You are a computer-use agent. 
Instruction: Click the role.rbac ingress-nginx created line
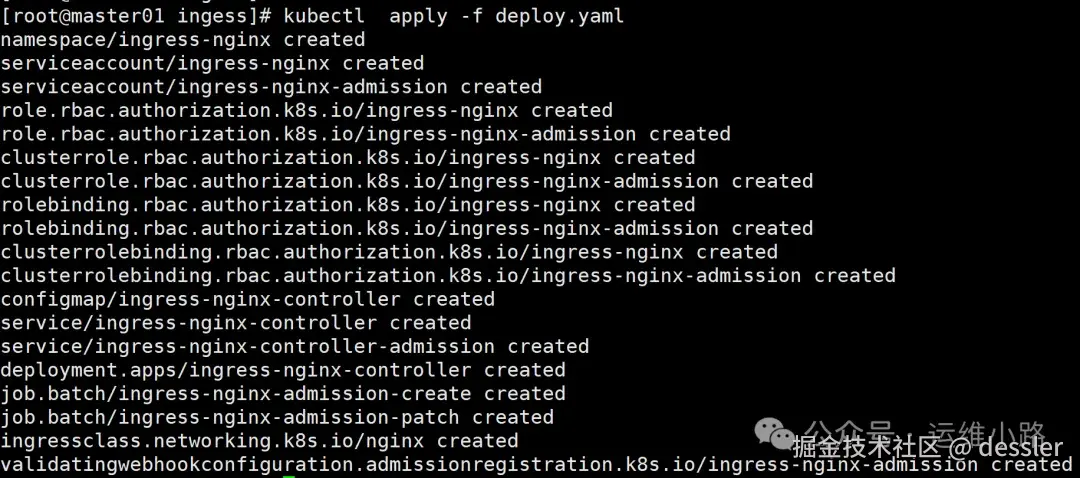point(307,110)
